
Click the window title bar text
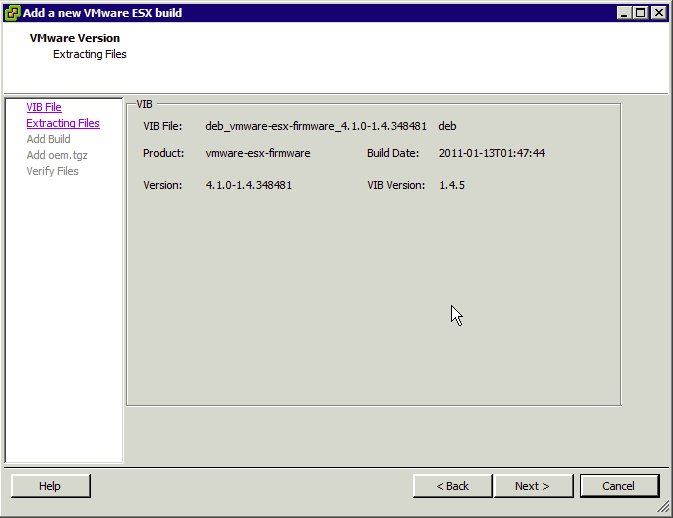[x=102, y=12]
